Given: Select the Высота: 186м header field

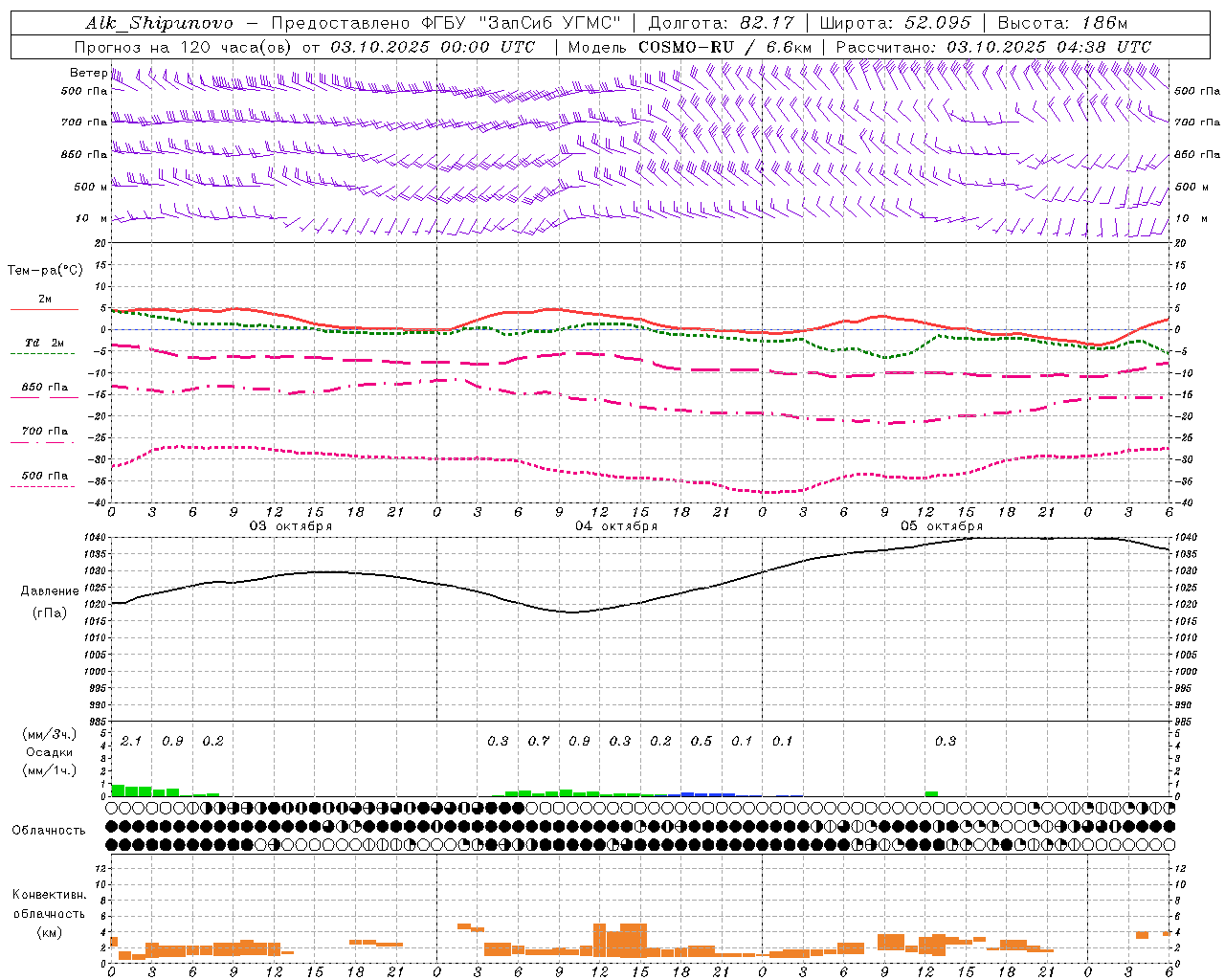Looking at the screenshot, I should 1062,23.
